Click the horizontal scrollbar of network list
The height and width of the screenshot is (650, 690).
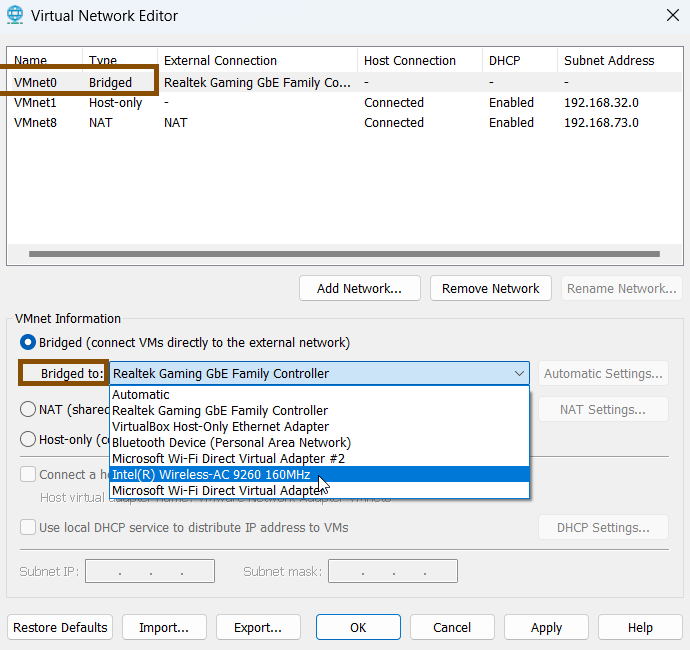click(344, 254)
